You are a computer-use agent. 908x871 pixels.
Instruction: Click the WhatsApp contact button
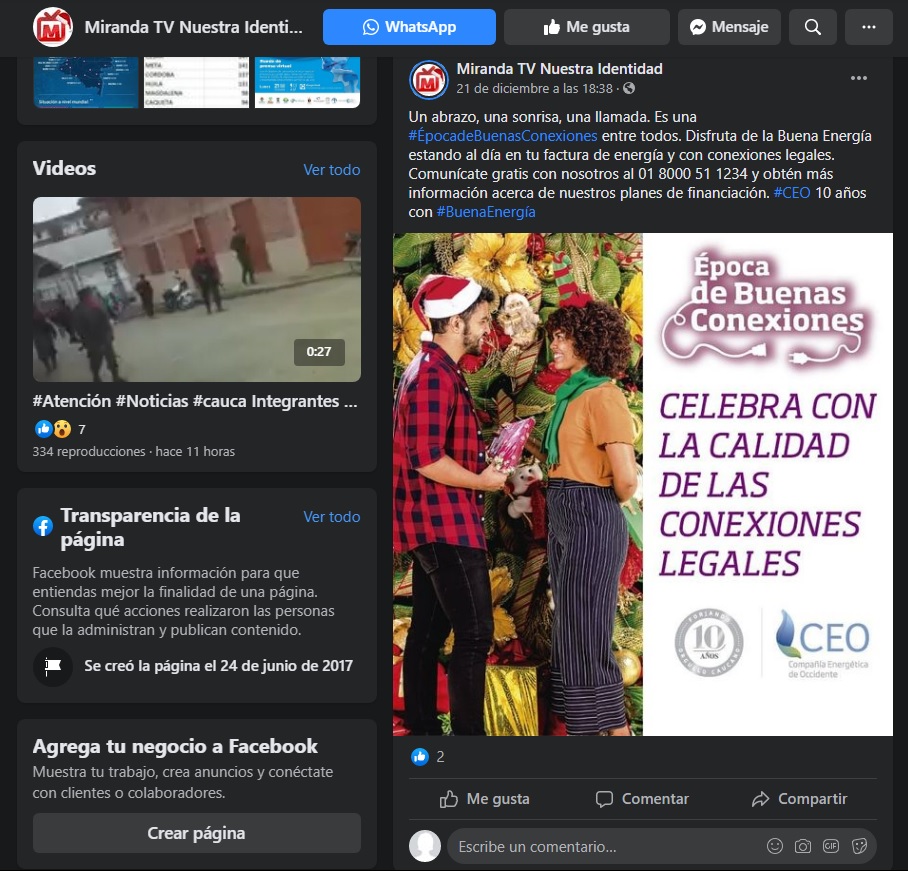coord(409,27)
